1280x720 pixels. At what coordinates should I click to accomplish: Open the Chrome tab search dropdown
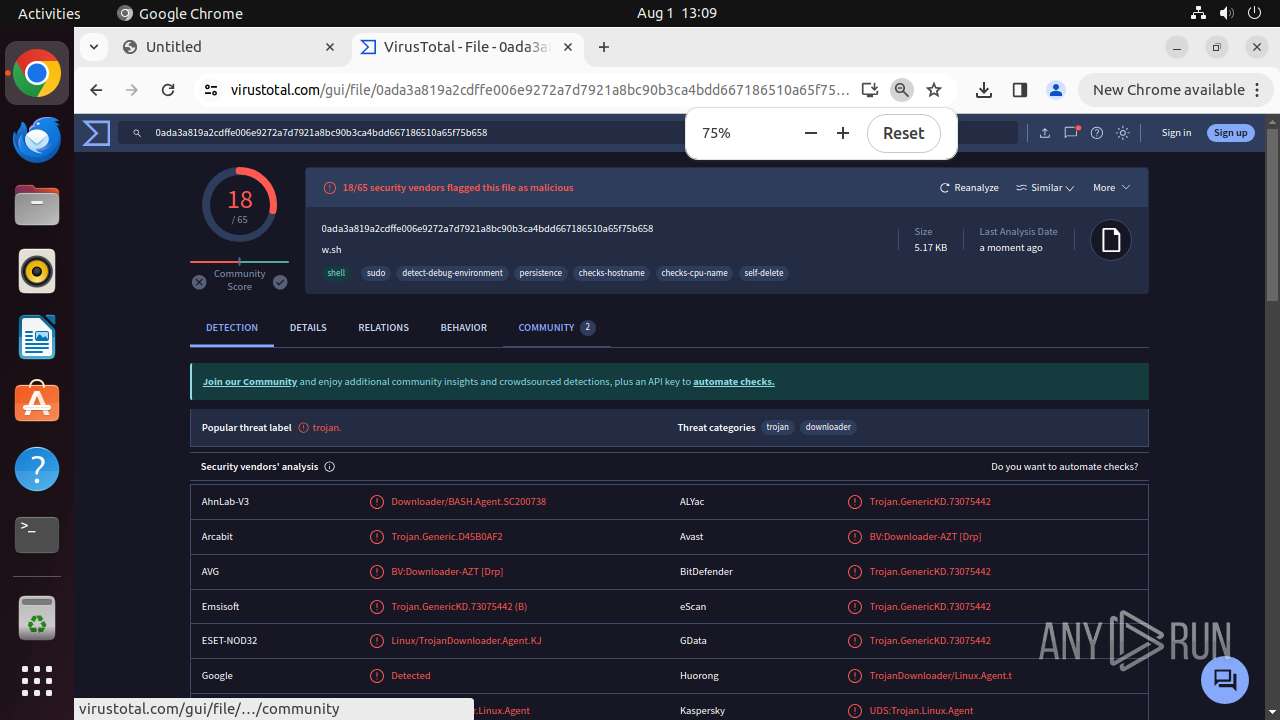coord(93,47)
